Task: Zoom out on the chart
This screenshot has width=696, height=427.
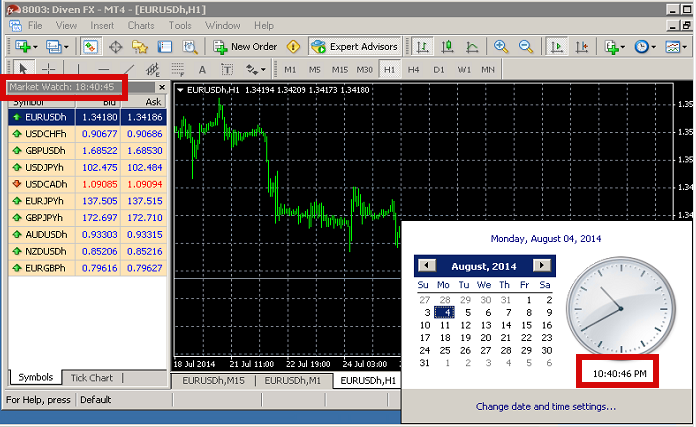Action: pos(526,47)
